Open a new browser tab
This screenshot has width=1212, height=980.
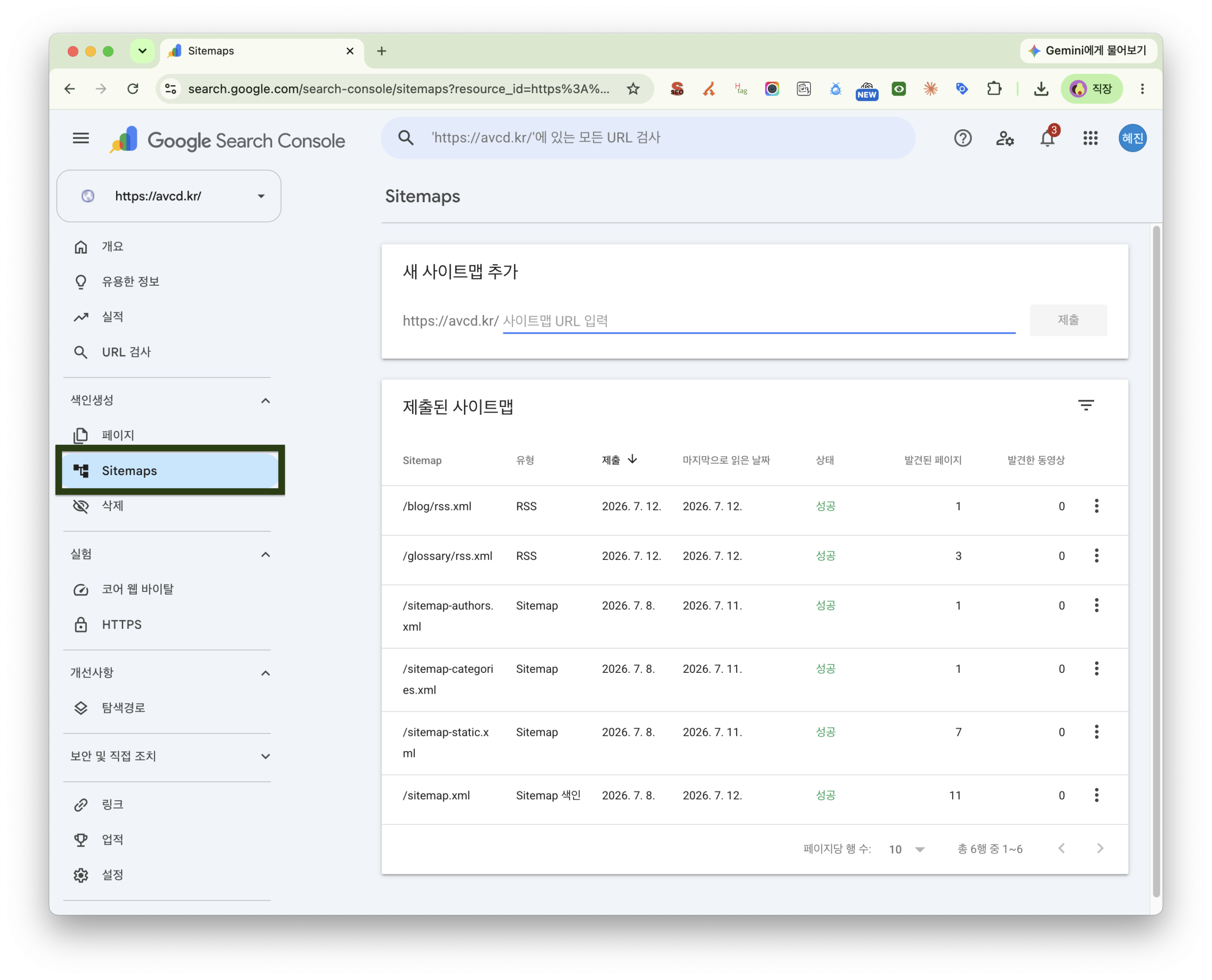click(382, 51)
